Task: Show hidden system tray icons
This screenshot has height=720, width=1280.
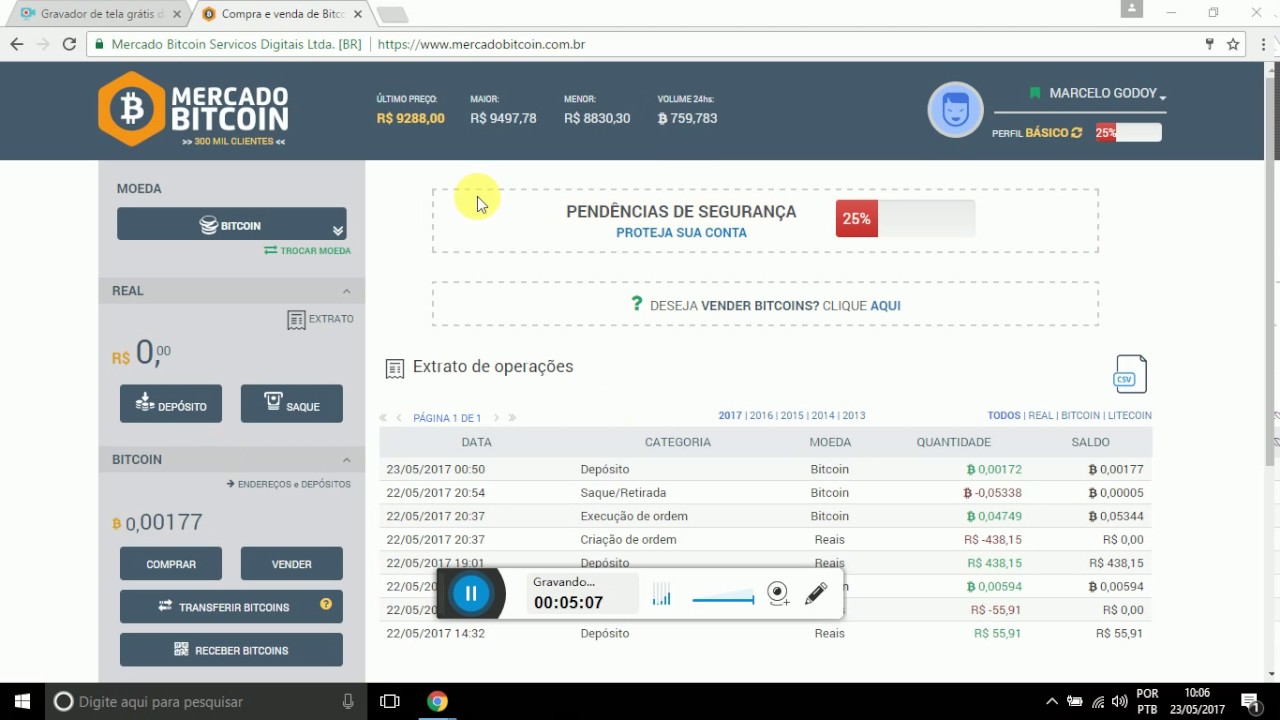Action: pyautogui.click(x=1052, y=701)
